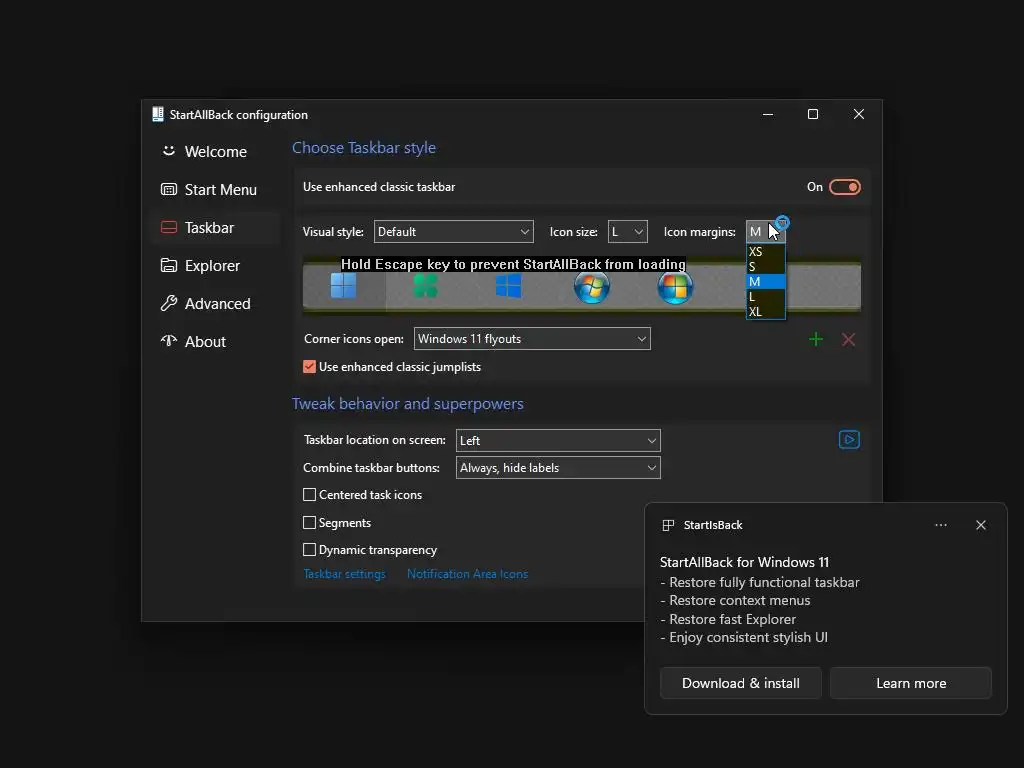Choose the Windows Vista orb start icon

tap(675, 287)
